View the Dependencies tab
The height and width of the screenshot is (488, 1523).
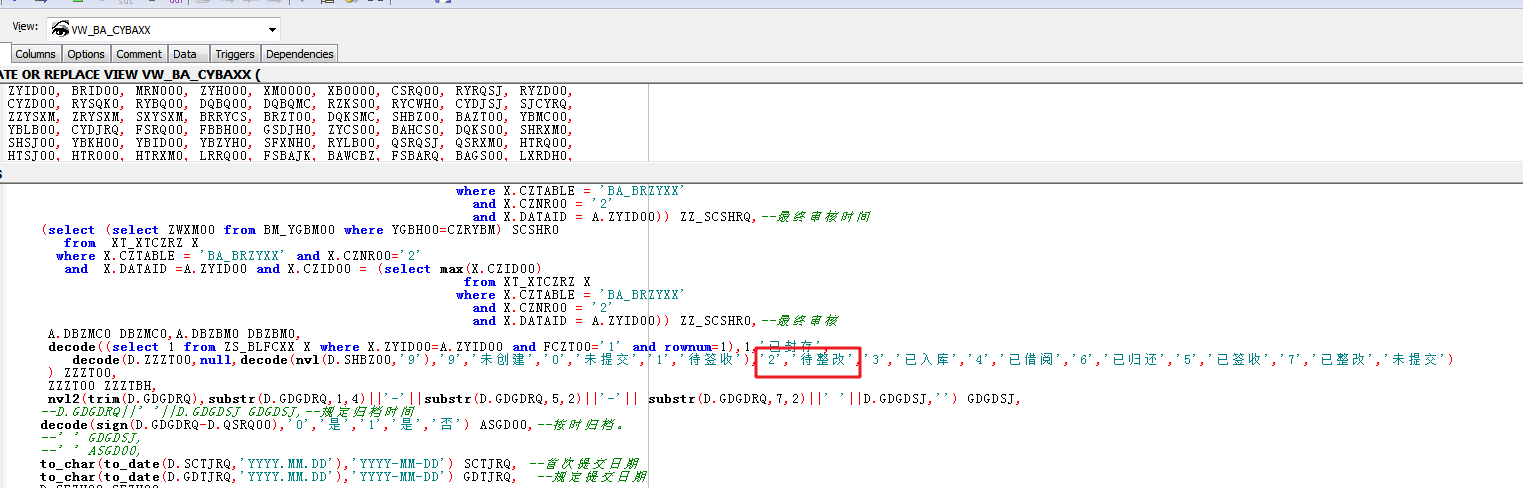click(x=300, y=54)
